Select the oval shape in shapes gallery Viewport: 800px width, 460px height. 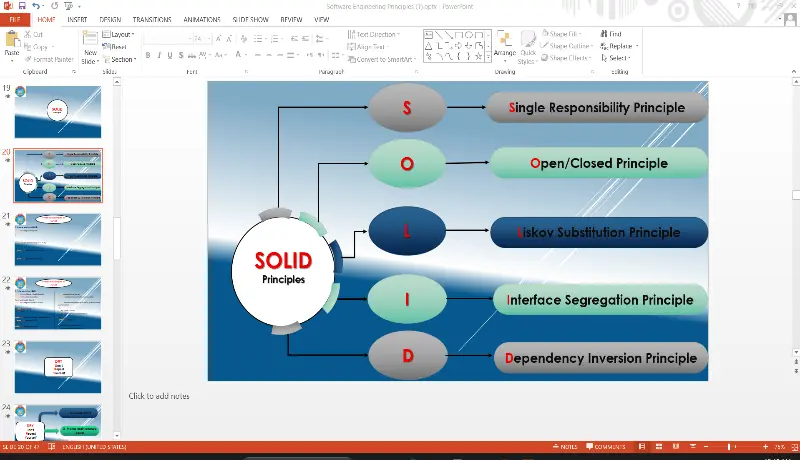point(469,35)
